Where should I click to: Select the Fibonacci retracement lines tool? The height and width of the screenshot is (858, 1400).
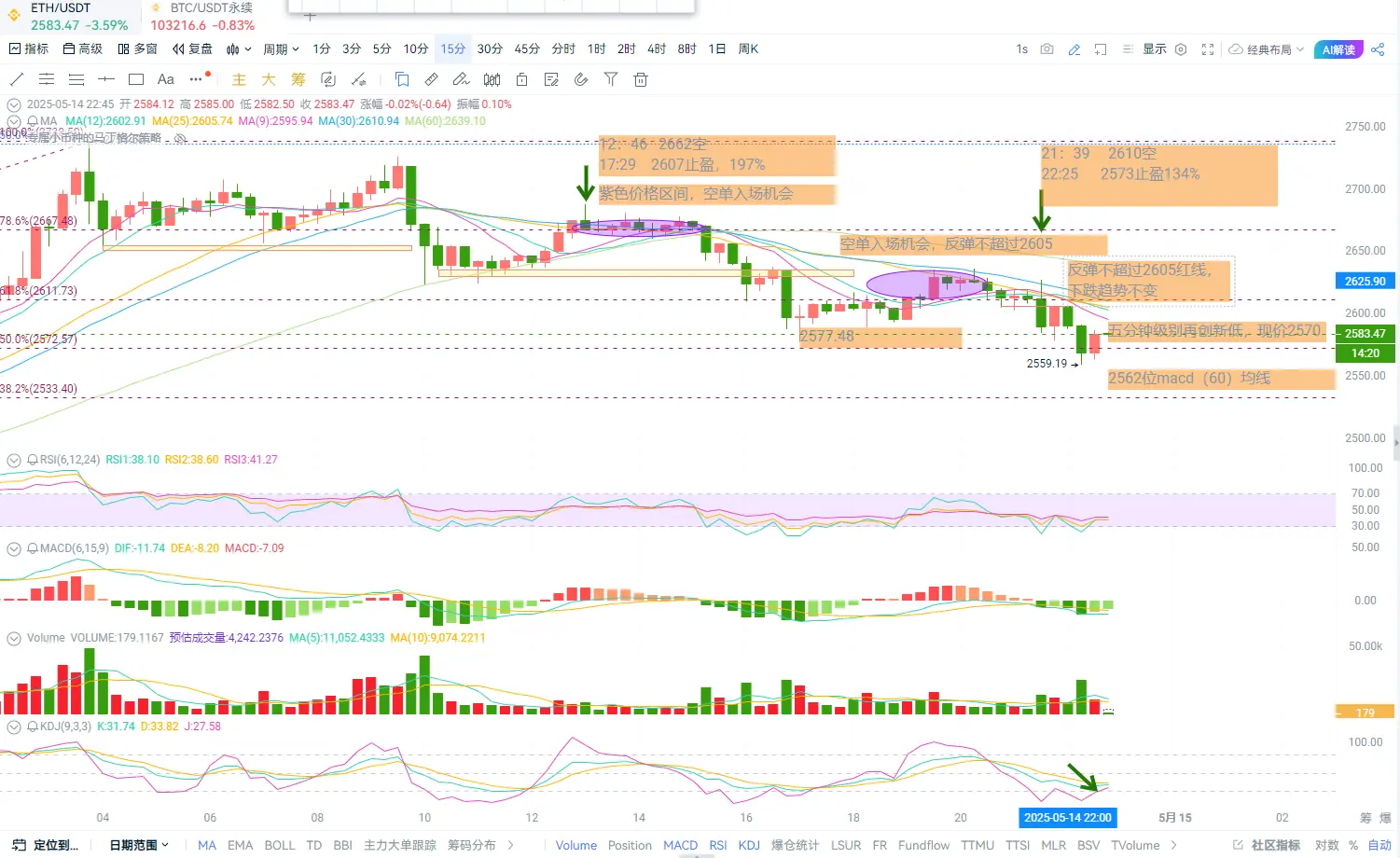76,79
